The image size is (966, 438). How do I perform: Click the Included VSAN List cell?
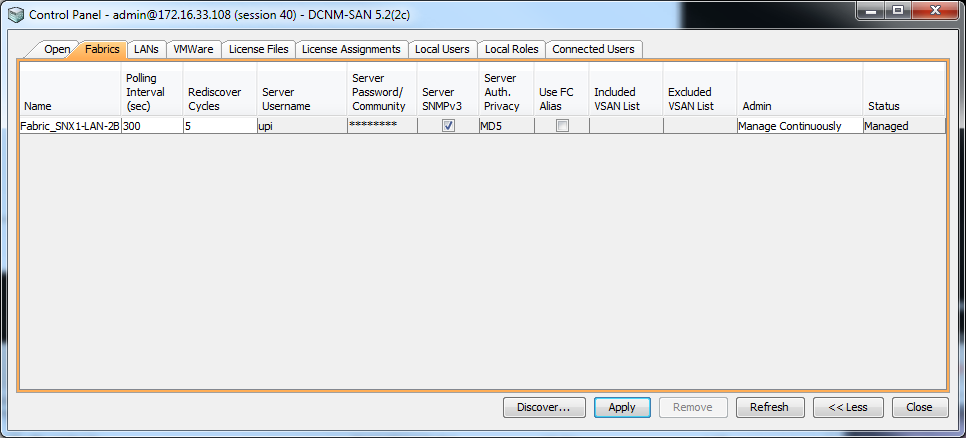tap(626, 126)
